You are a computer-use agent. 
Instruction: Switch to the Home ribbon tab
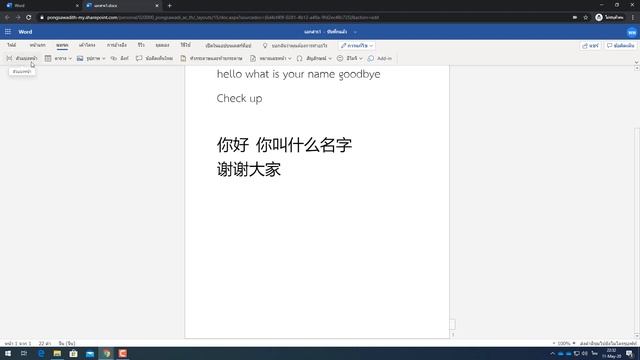coord(38,45)
